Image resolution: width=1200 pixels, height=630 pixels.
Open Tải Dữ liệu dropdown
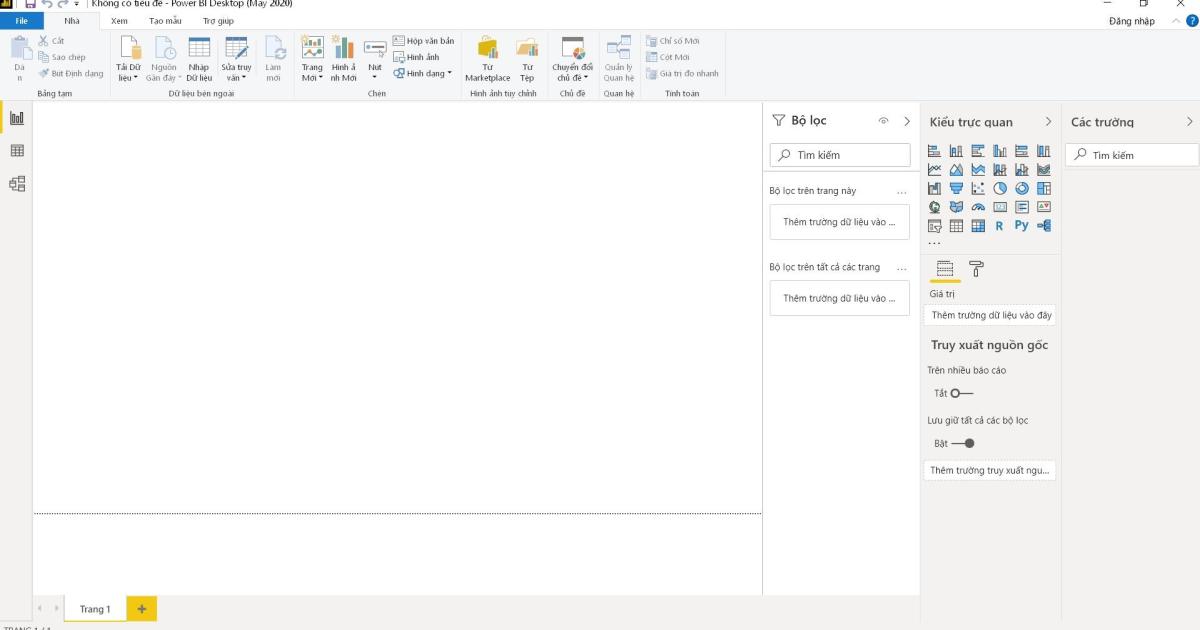[128, 61]
